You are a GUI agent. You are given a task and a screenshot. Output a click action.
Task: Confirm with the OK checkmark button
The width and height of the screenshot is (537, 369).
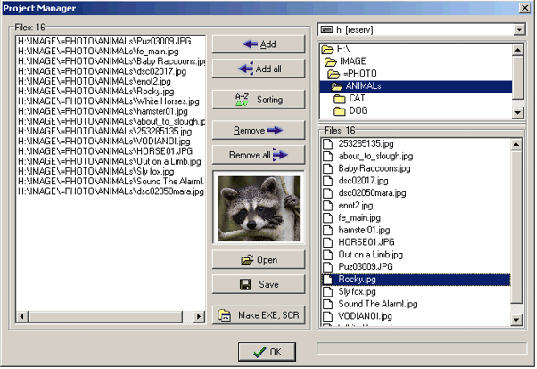[267, 352]
